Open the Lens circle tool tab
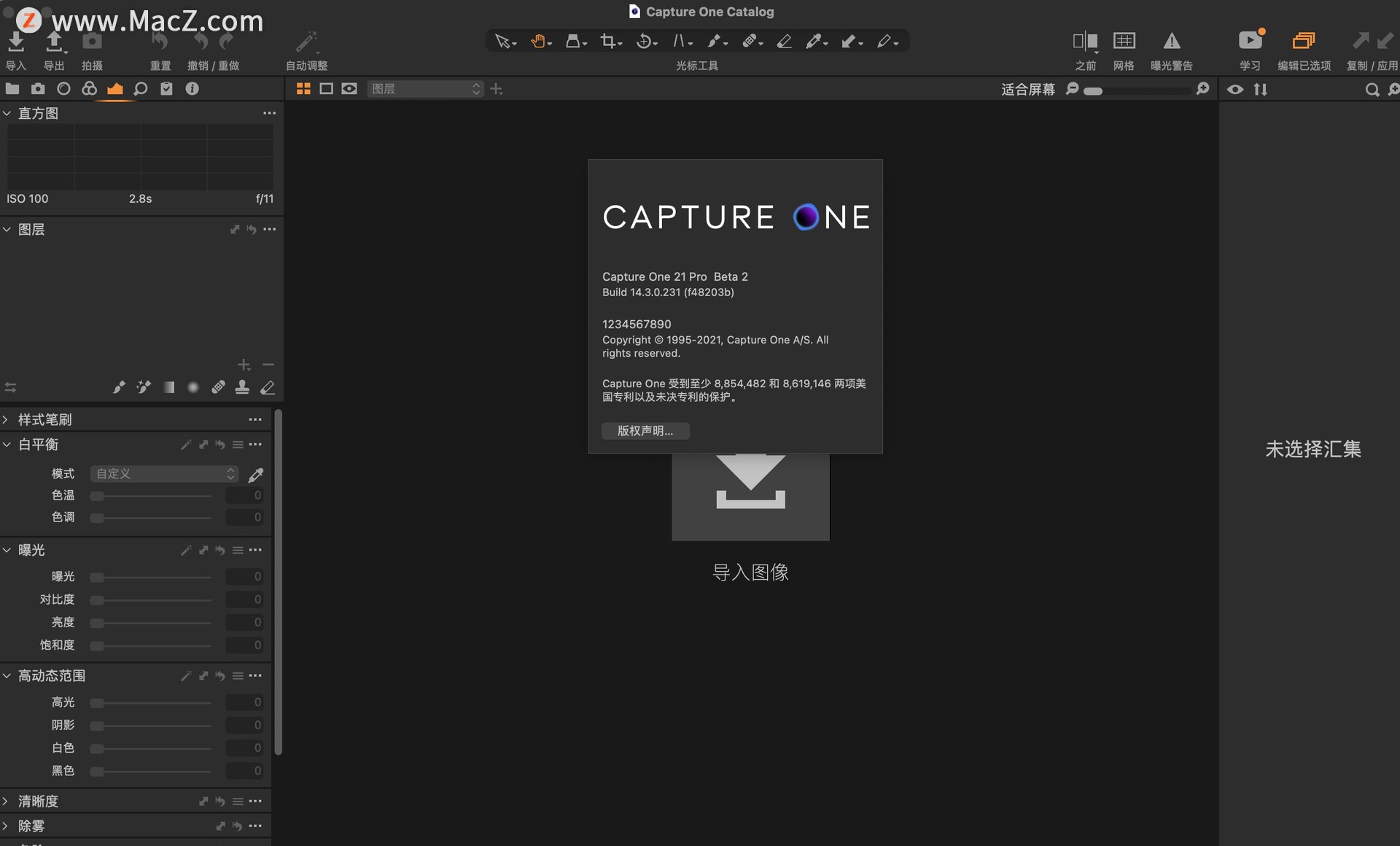The width and height of the screenshot is (1400, 846). 63,88
